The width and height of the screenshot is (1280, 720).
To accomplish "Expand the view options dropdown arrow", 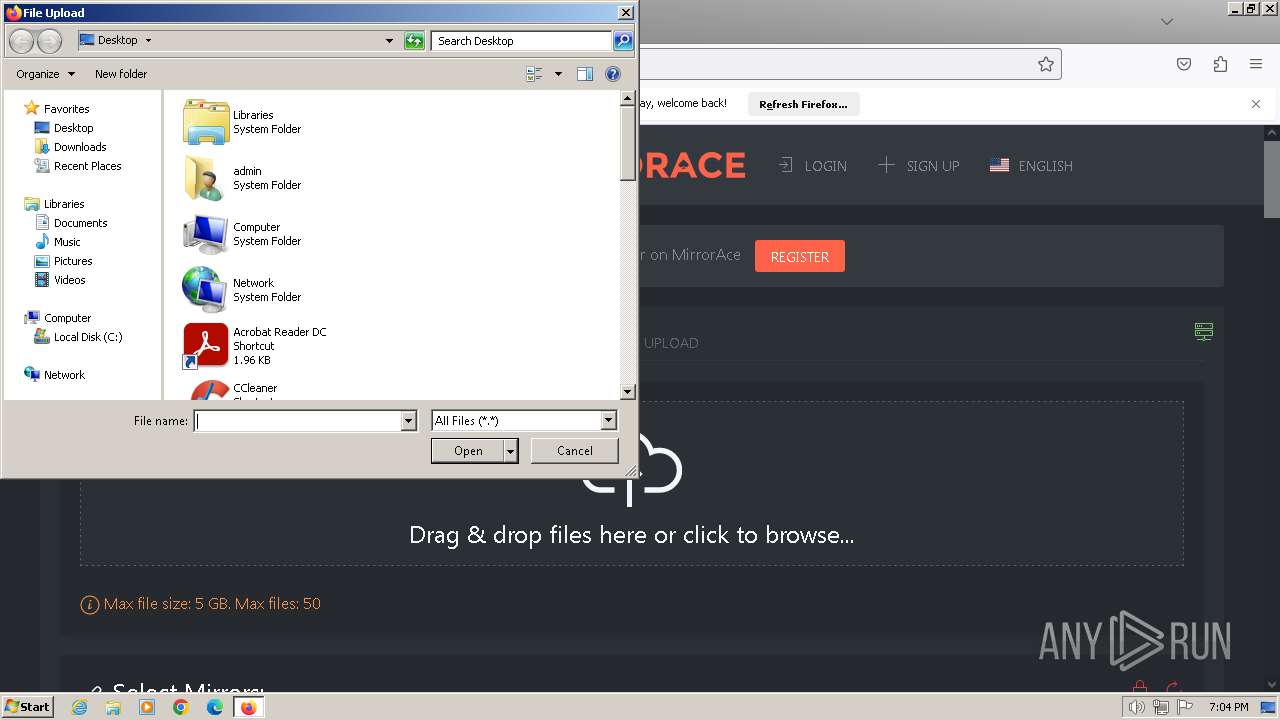I will (x=558, y=74).
